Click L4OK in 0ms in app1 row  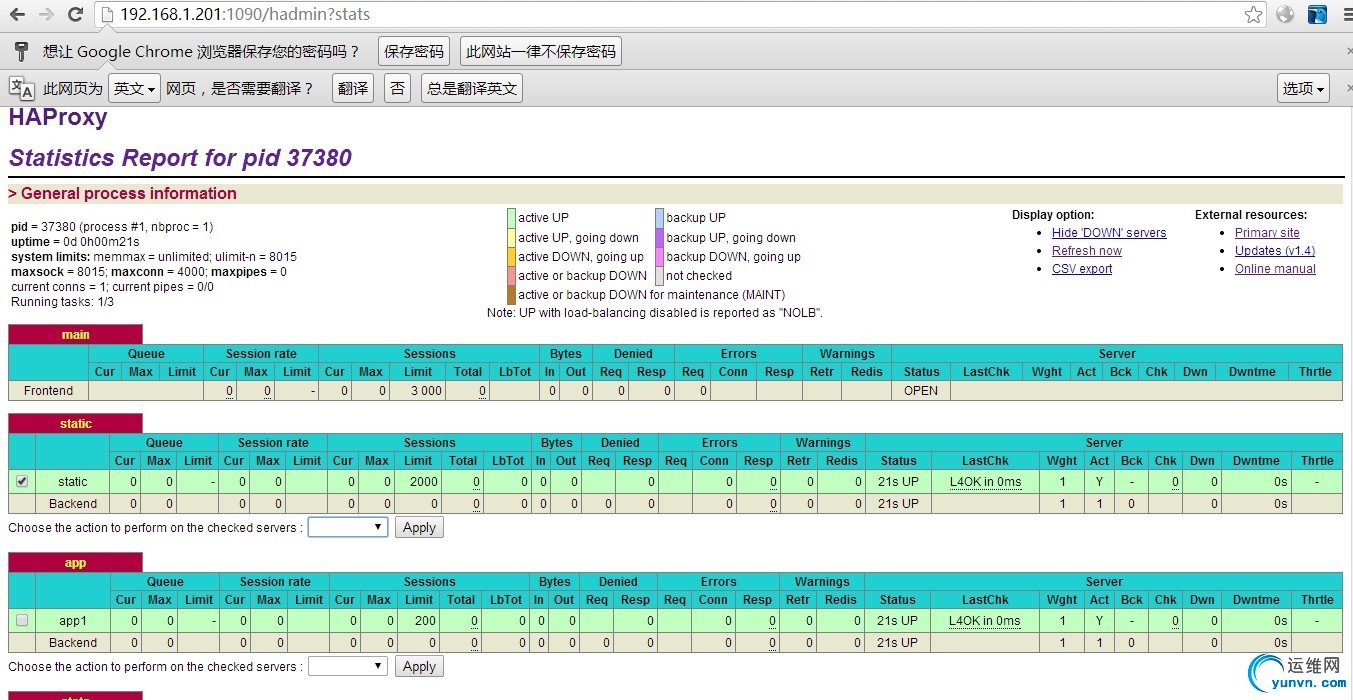point(985,621)
